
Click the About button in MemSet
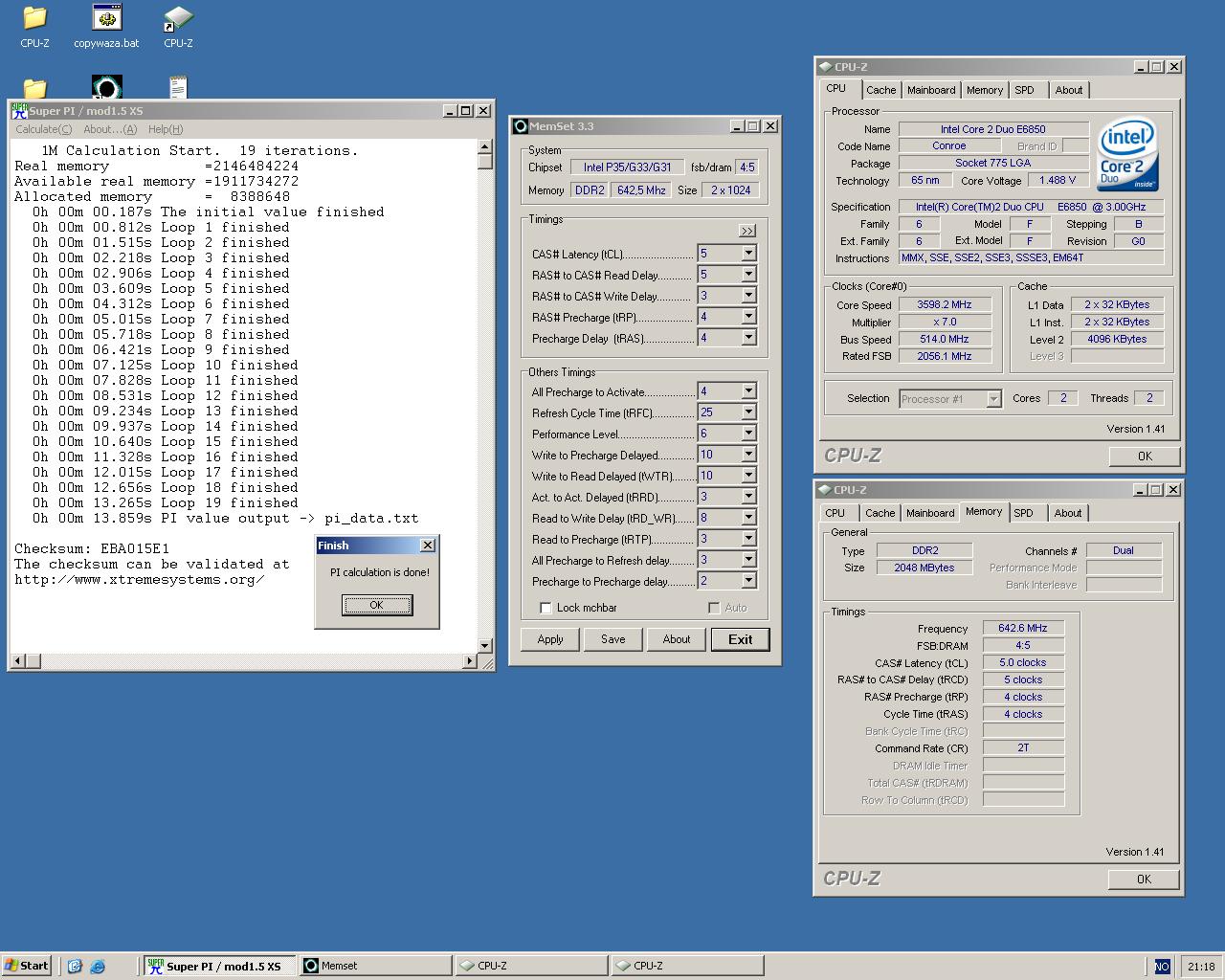point(677,639)
